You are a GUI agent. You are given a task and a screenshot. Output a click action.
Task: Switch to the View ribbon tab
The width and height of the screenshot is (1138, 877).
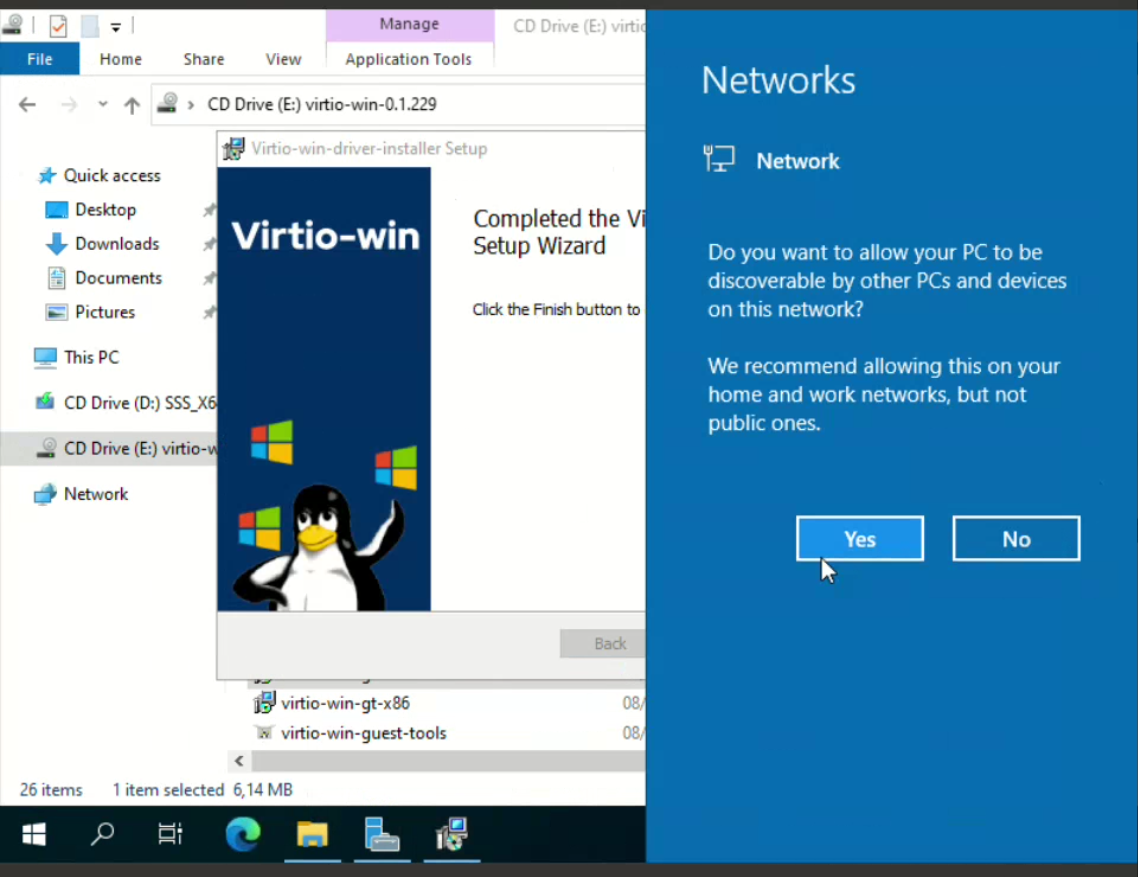pyautogui.click(x=283, y=59)
